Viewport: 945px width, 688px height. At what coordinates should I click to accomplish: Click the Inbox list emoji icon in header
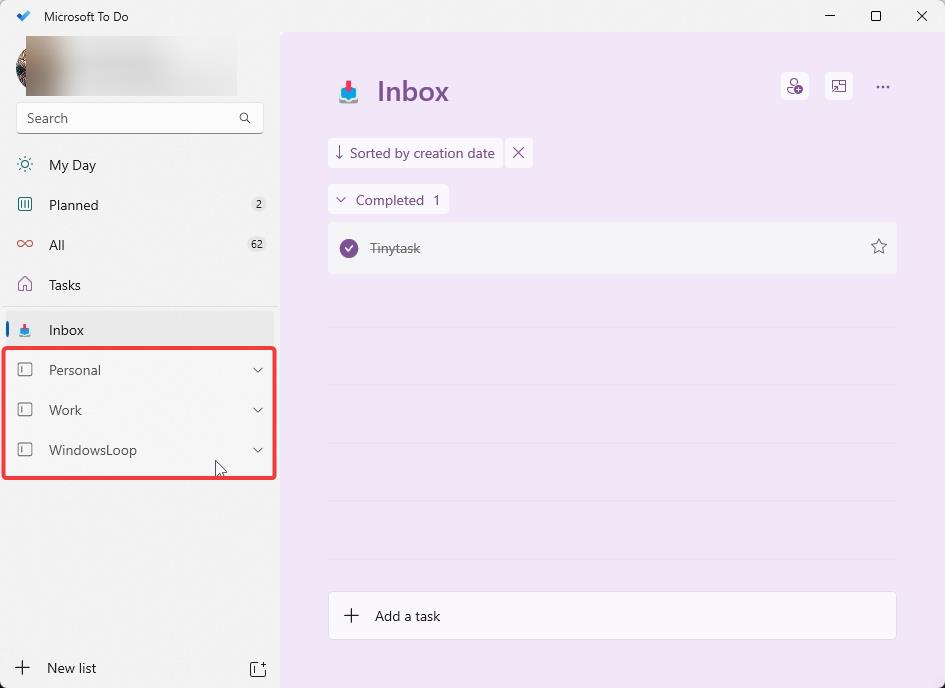point(348,92)
